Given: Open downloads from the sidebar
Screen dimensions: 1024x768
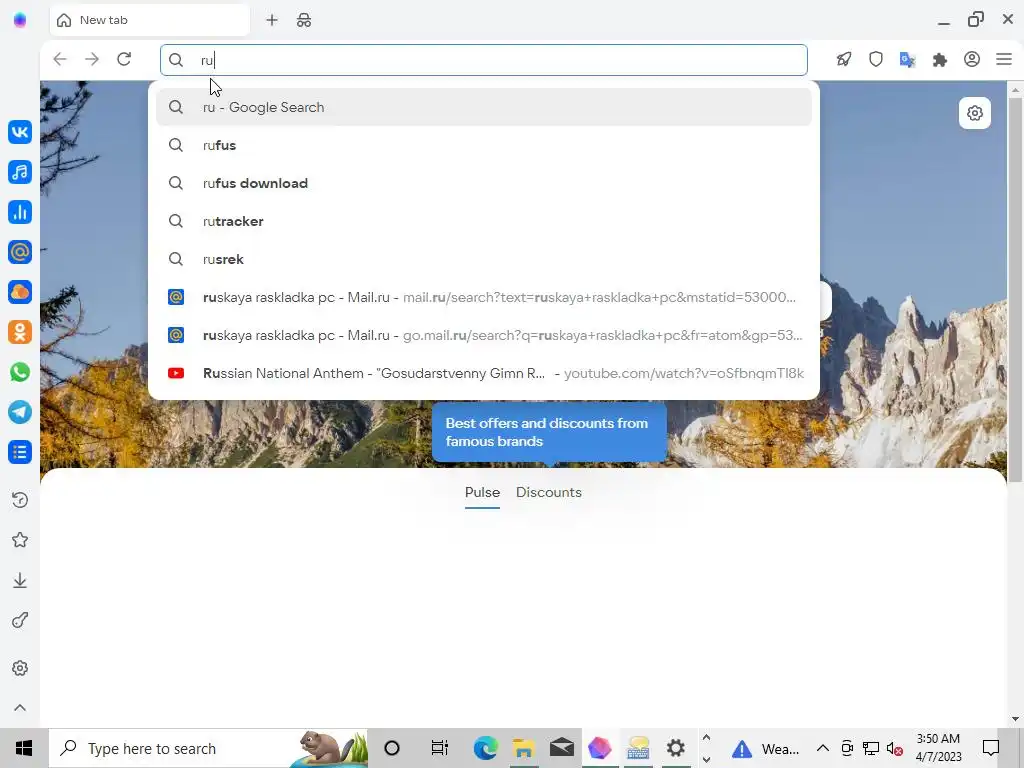Looking at the screenshot, I should pyautogui.click(x=20, y=581).
